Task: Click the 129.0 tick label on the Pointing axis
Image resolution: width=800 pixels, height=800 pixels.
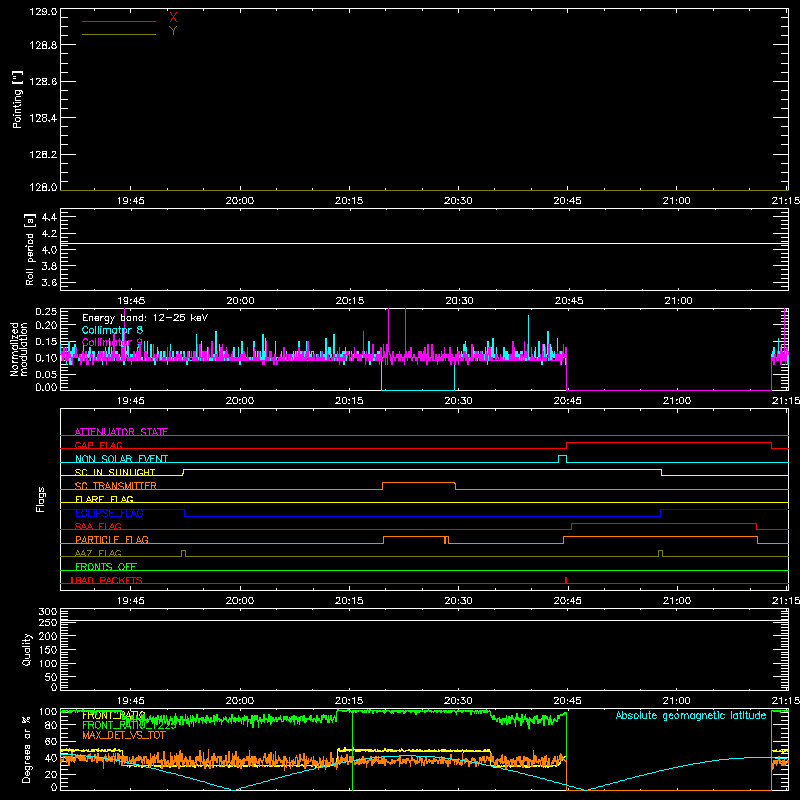Action: (x=43, y=11)
